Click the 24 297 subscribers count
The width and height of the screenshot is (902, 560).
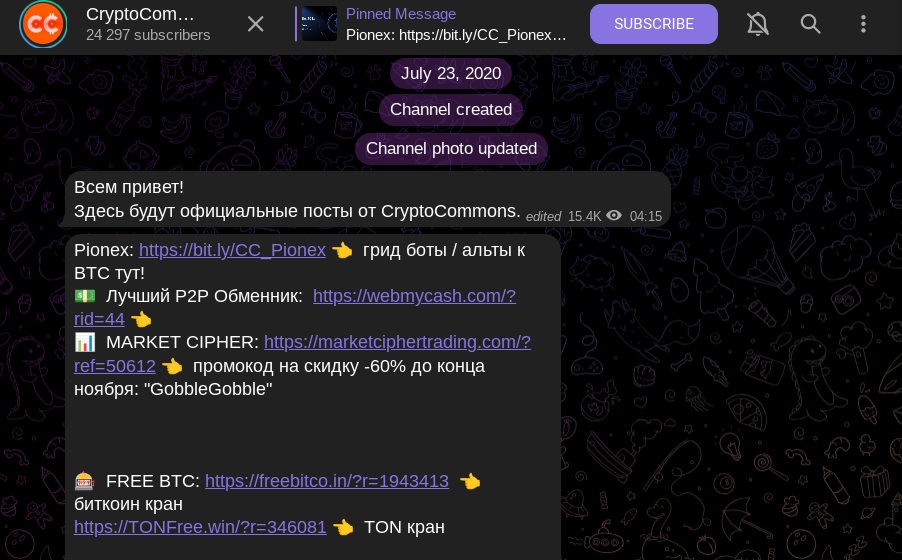click(x=148, y=35)
